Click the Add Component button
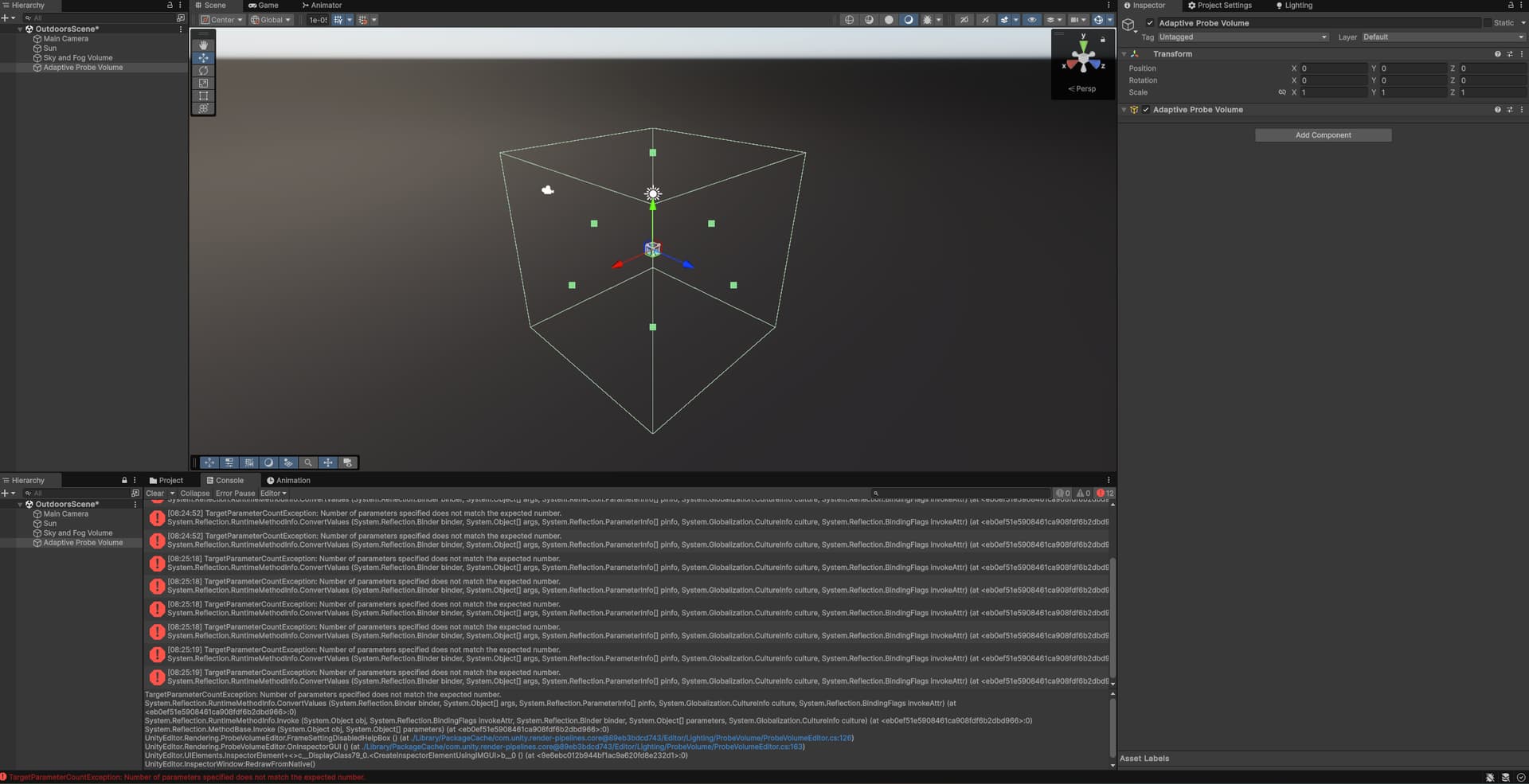This screenshot has height=784, width=1529. coord(1323,135)
